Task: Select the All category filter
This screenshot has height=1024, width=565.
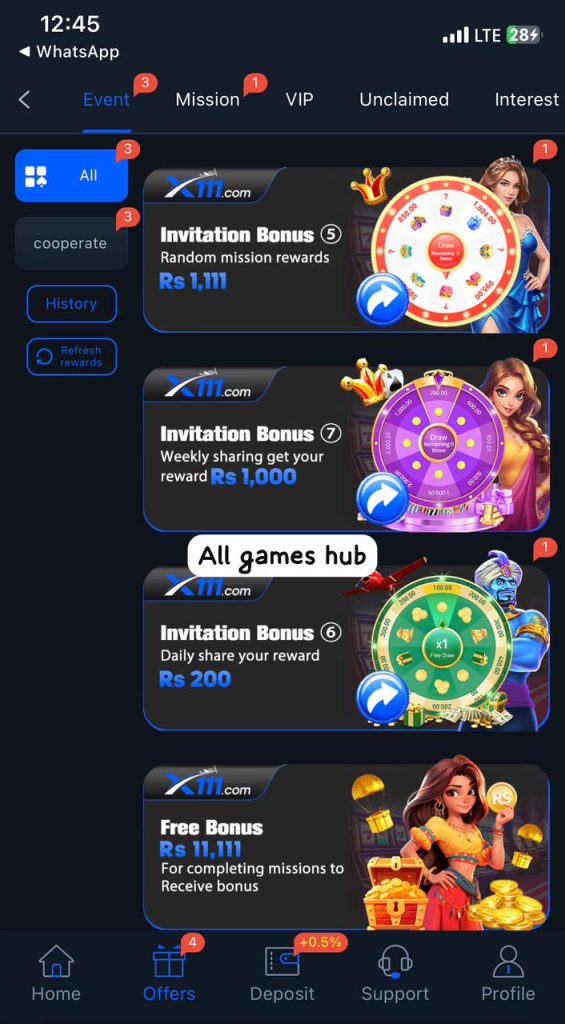Action: pos(71,176)
